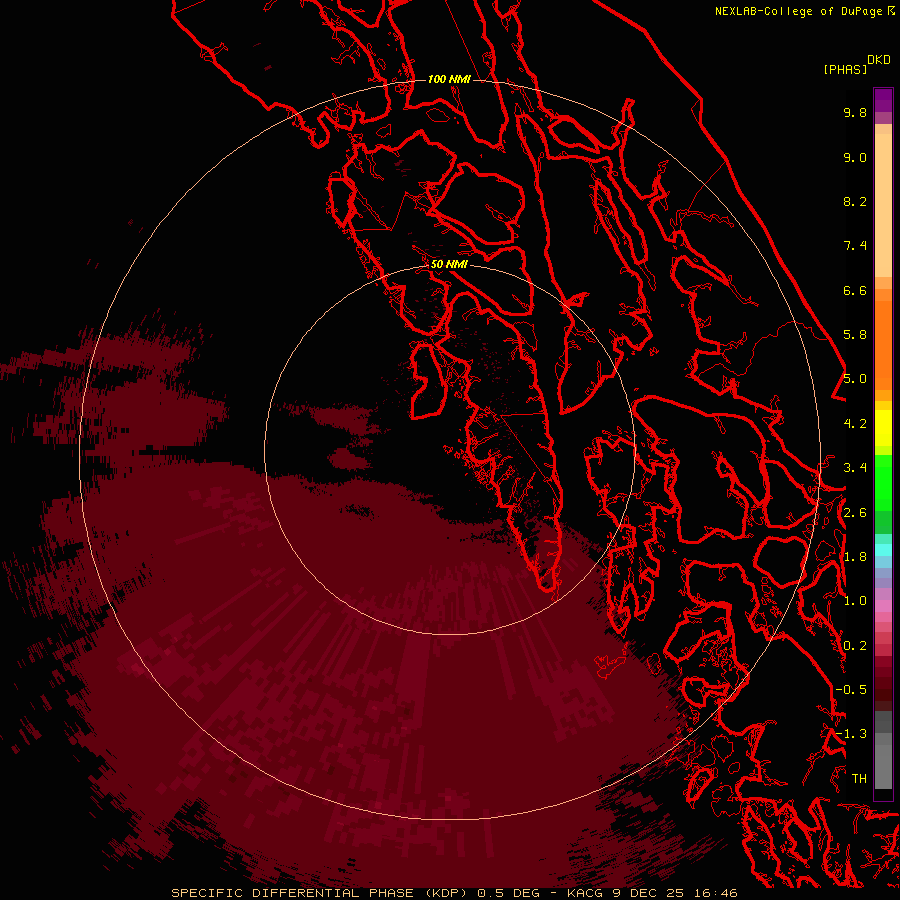900x900 pixels.
Task: Click the yellow band of the color bar
Action: pyautogui.click(x=883, y=428)
